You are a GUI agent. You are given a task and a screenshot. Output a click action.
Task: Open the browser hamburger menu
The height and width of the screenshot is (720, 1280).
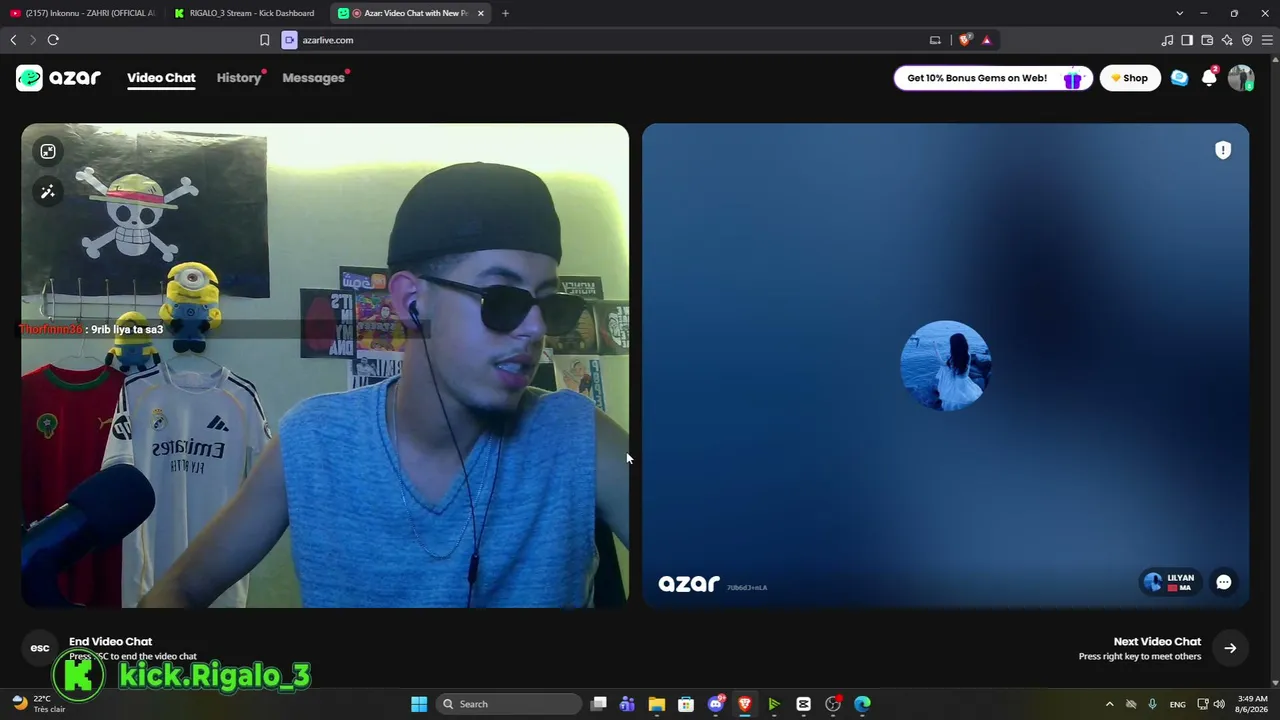[x=1267, y=40]
